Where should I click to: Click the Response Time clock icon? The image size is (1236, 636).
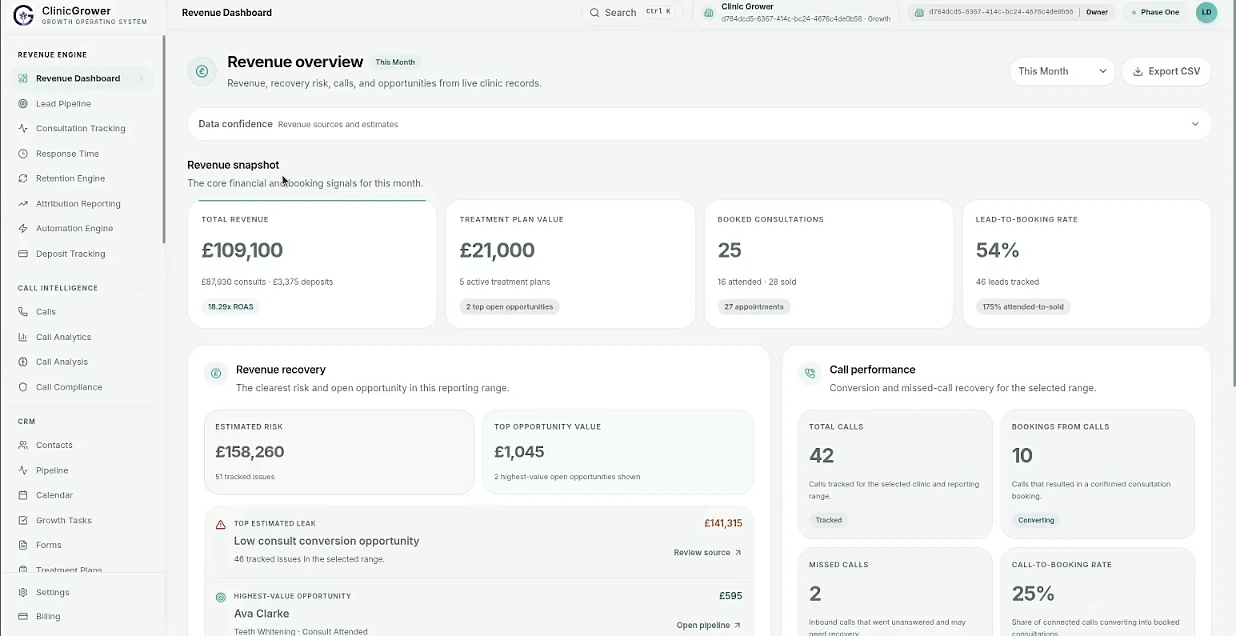24,154
